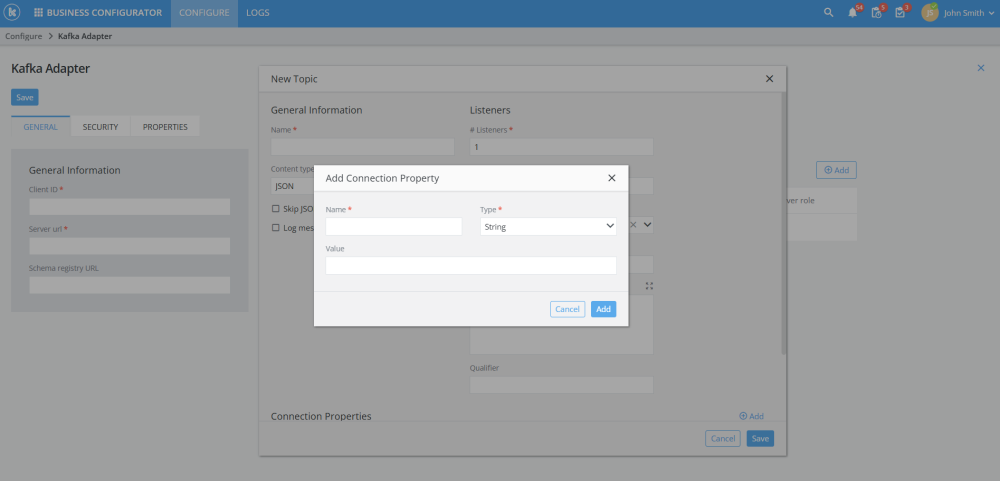Click the expand icon above the listener text area
The image size is (1000, 481).
coord(649,286)
